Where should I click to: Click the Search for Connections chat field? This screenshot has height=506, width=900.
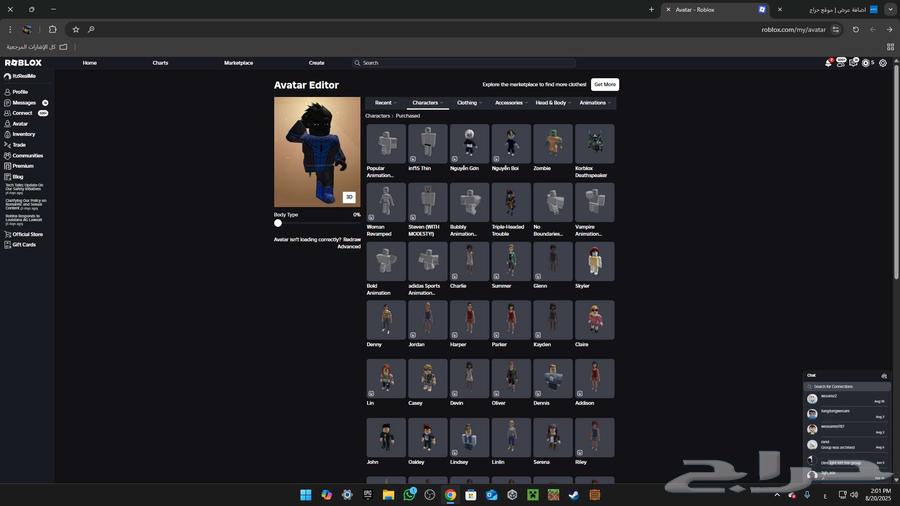point(847,387)
